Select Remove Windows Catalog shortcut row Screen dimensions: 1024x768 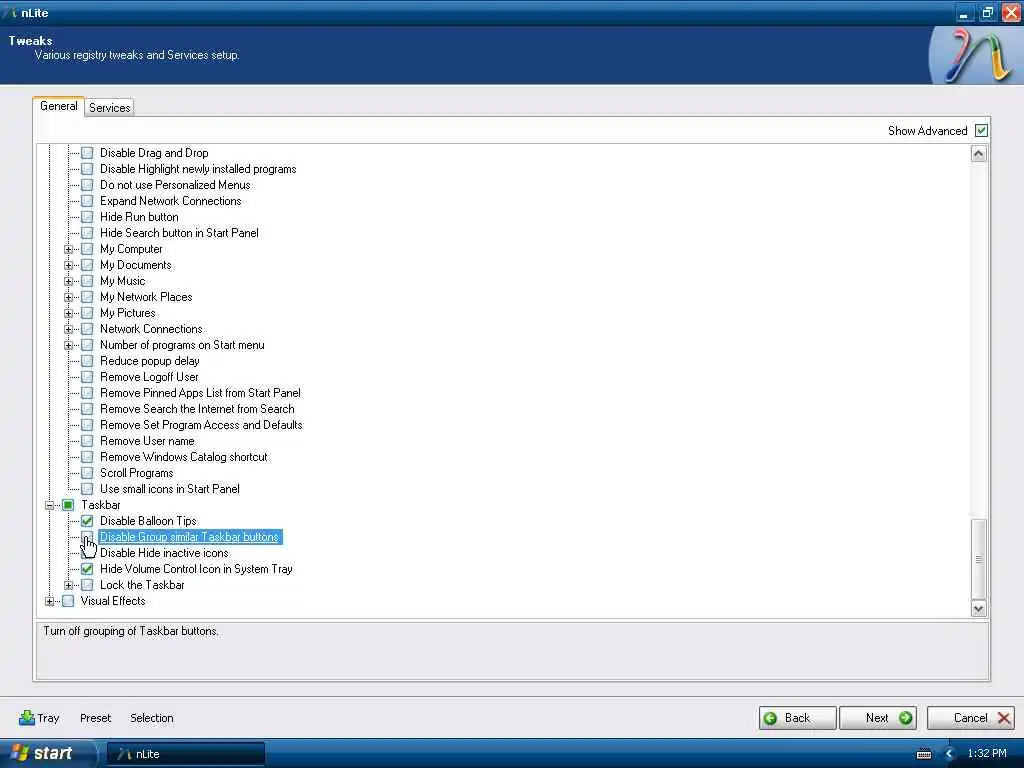coord(184,457)
